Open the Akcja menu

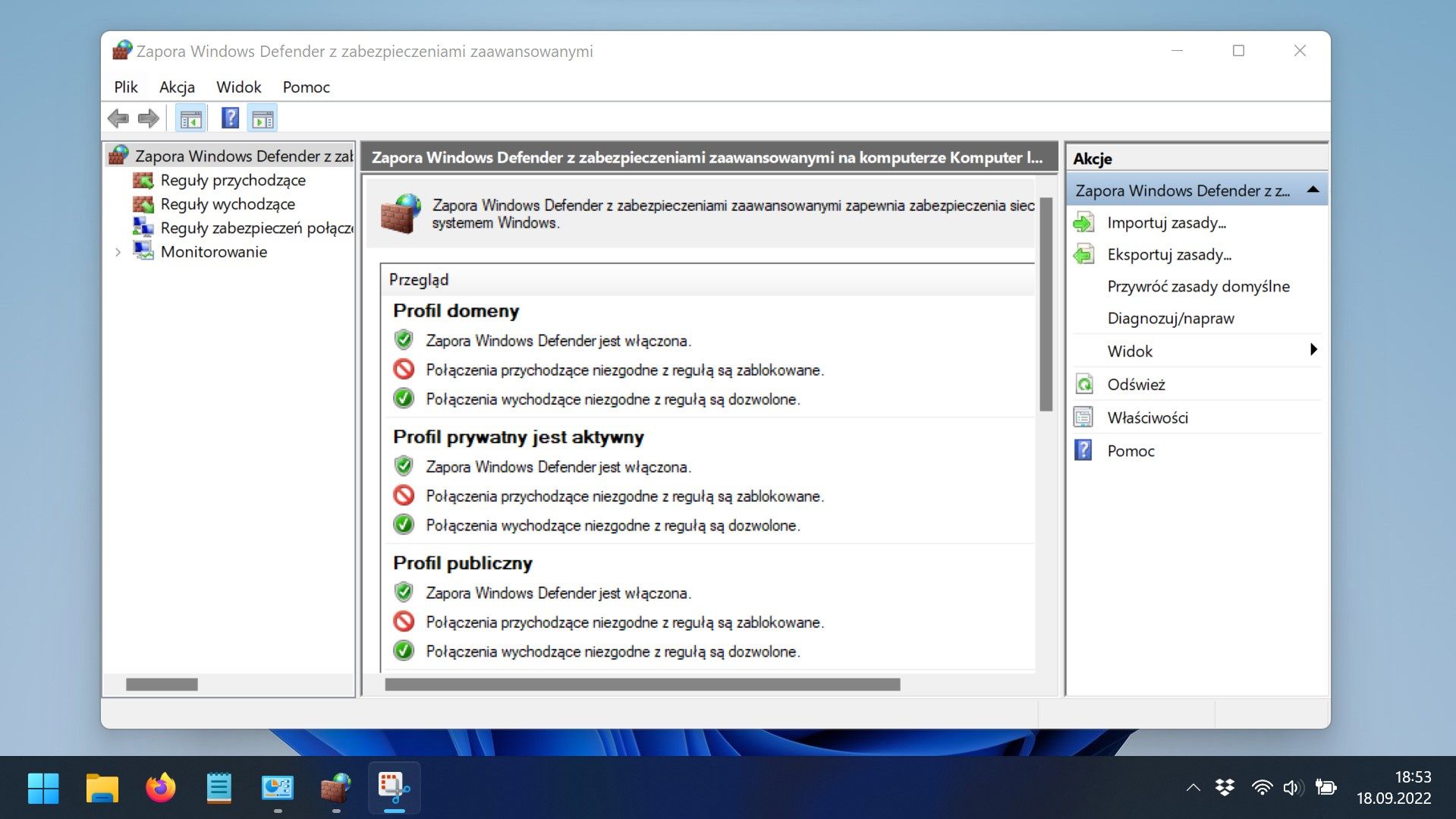[177, 87]
